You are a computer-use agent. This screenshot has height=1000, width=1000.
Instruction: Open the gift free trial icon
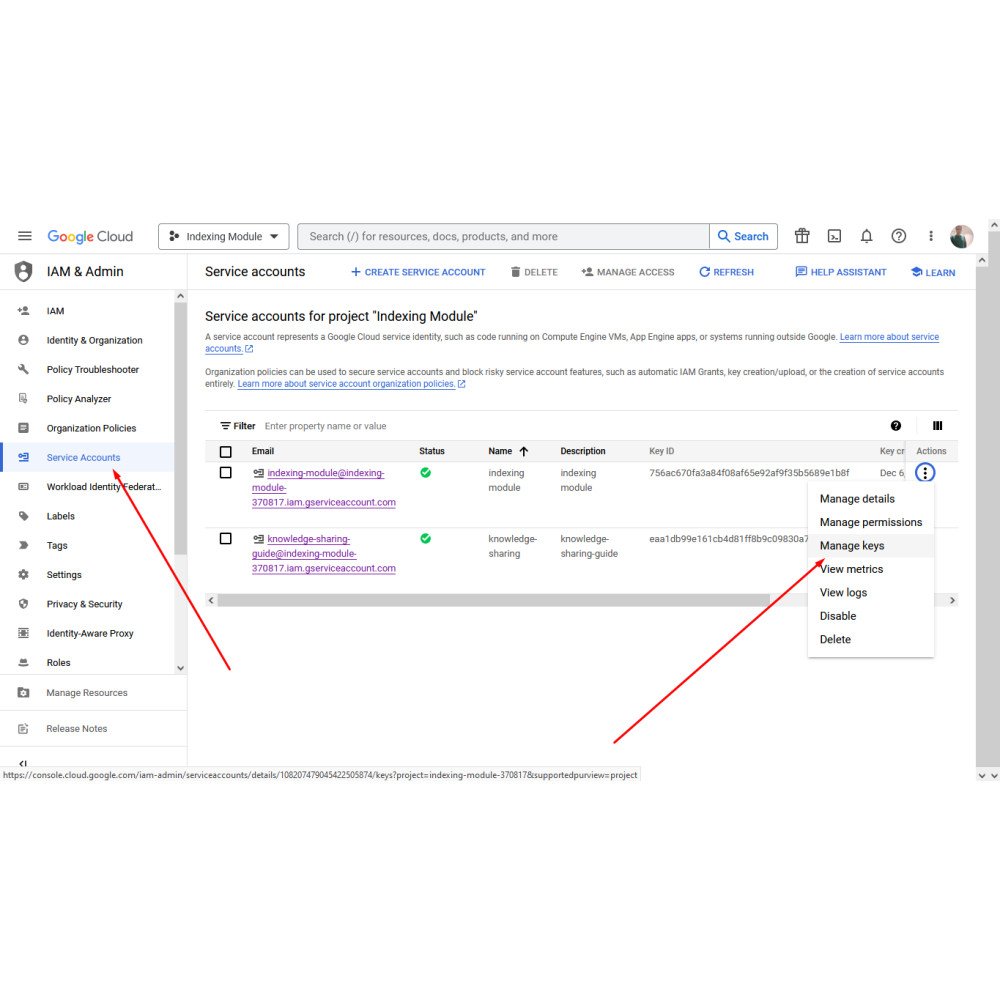pyautogui.click(x=802, y=236)
